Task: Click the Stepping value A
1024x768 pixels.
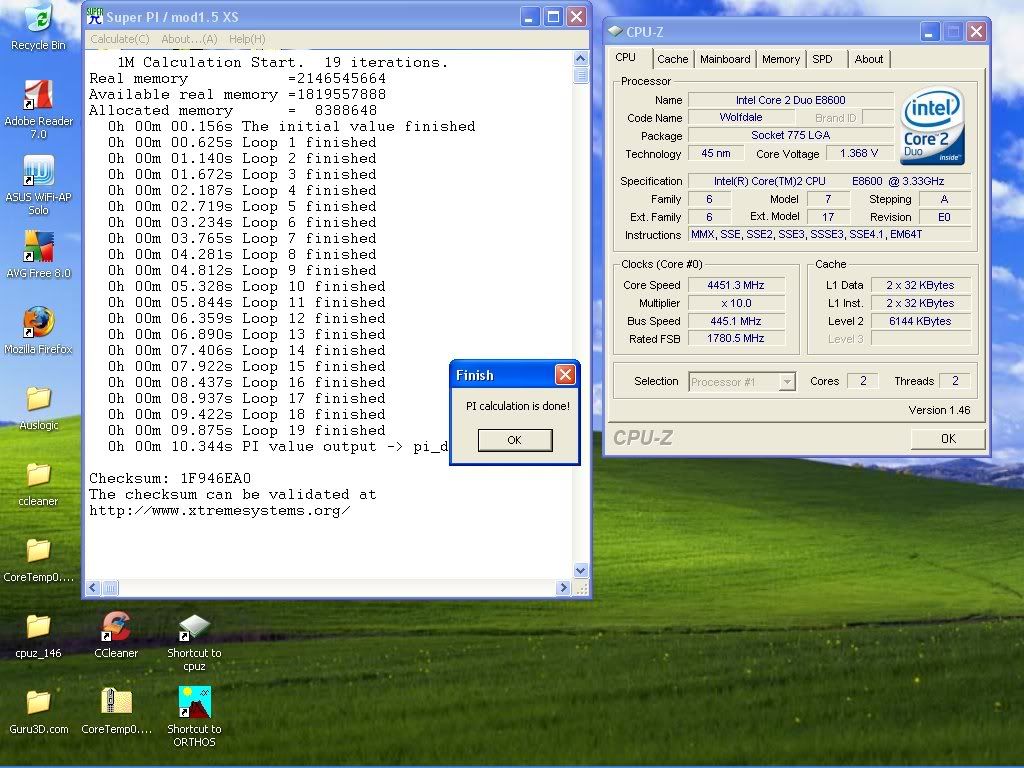Action: pos(944,199)
